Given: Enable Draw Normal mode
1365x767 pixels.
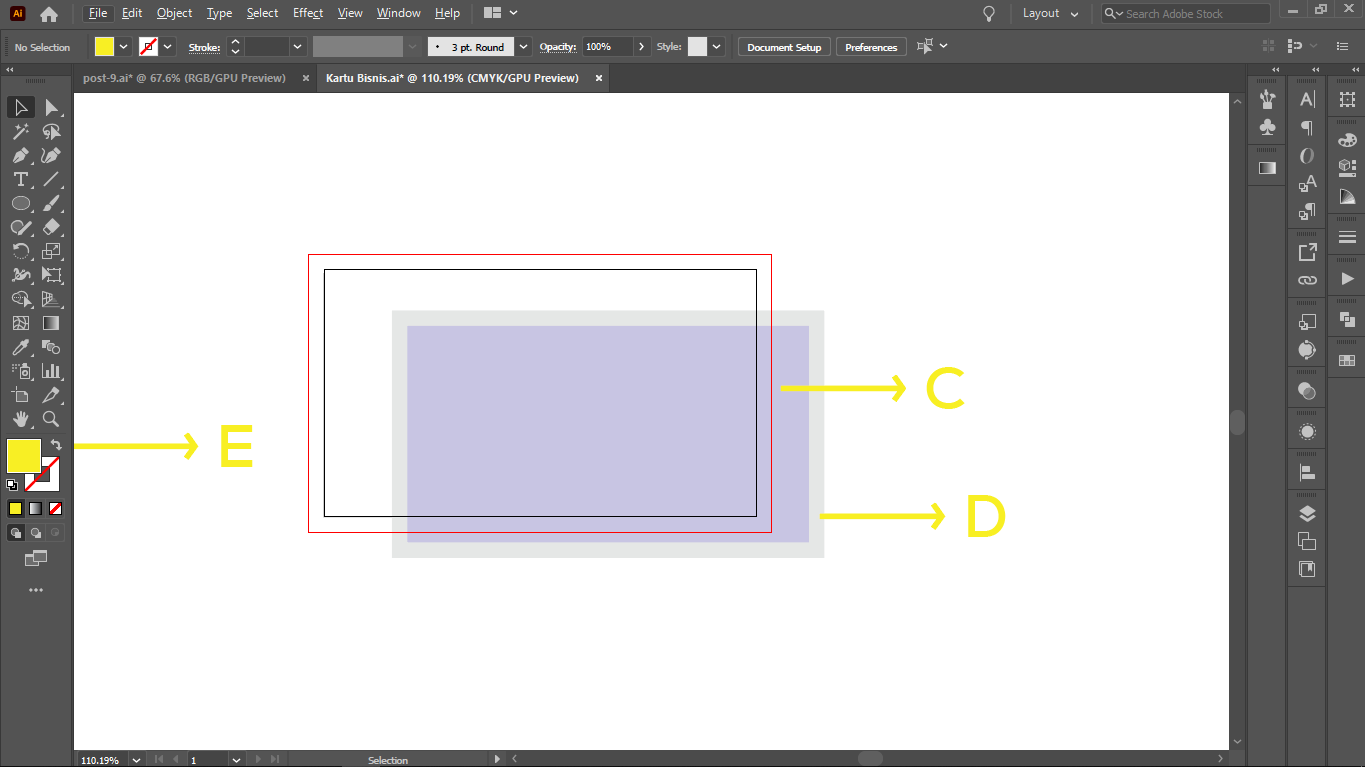Looking at the screenshot, I should [x=16, y=533].
